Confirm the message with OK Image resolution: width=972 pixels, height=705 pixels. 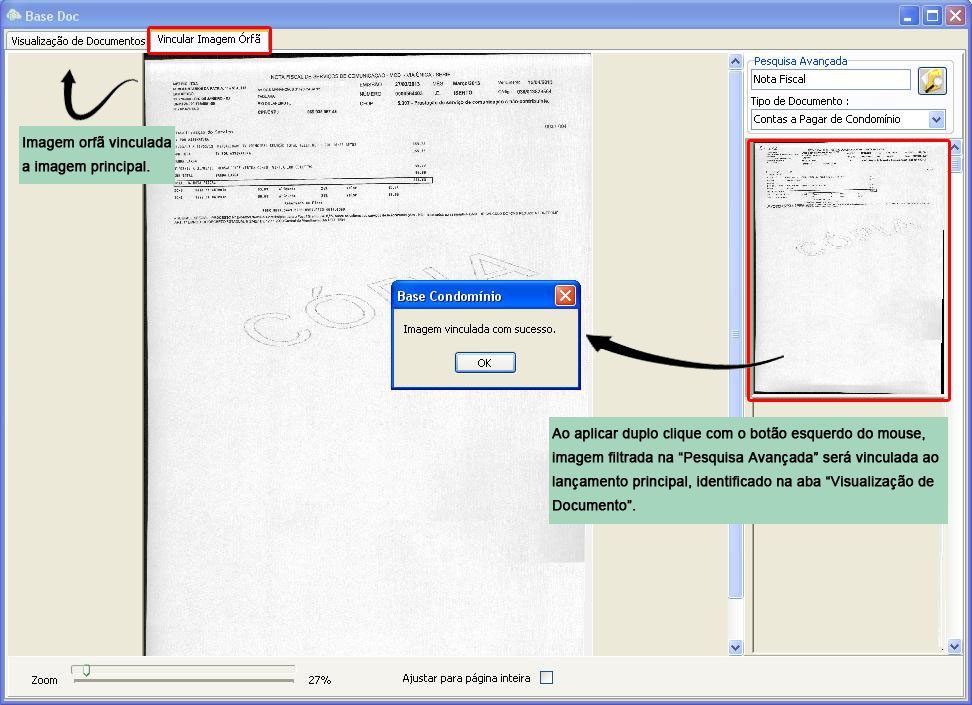tap(485, 363)
